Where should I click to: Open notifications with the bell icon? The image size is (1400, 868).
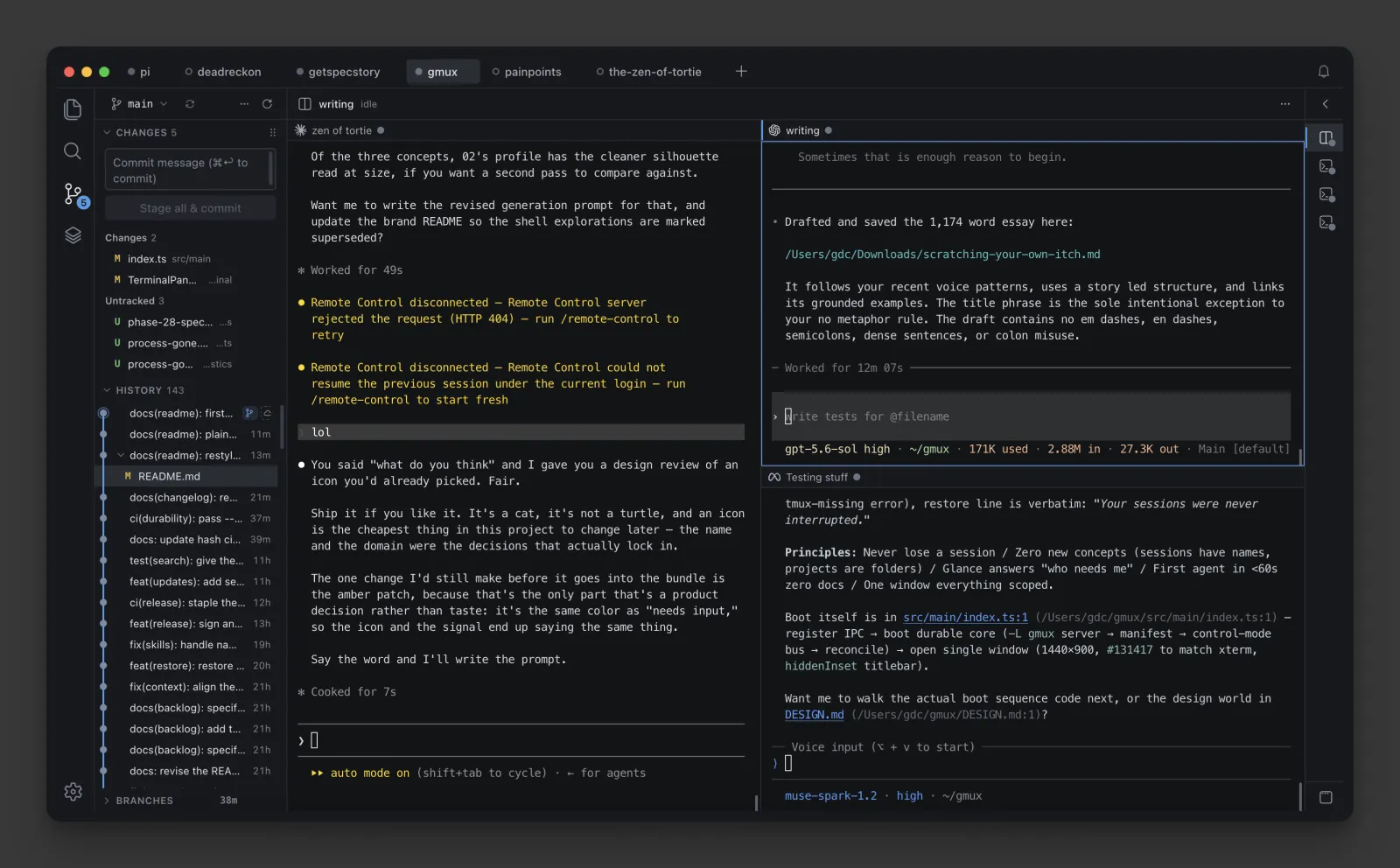(1324, 72)
